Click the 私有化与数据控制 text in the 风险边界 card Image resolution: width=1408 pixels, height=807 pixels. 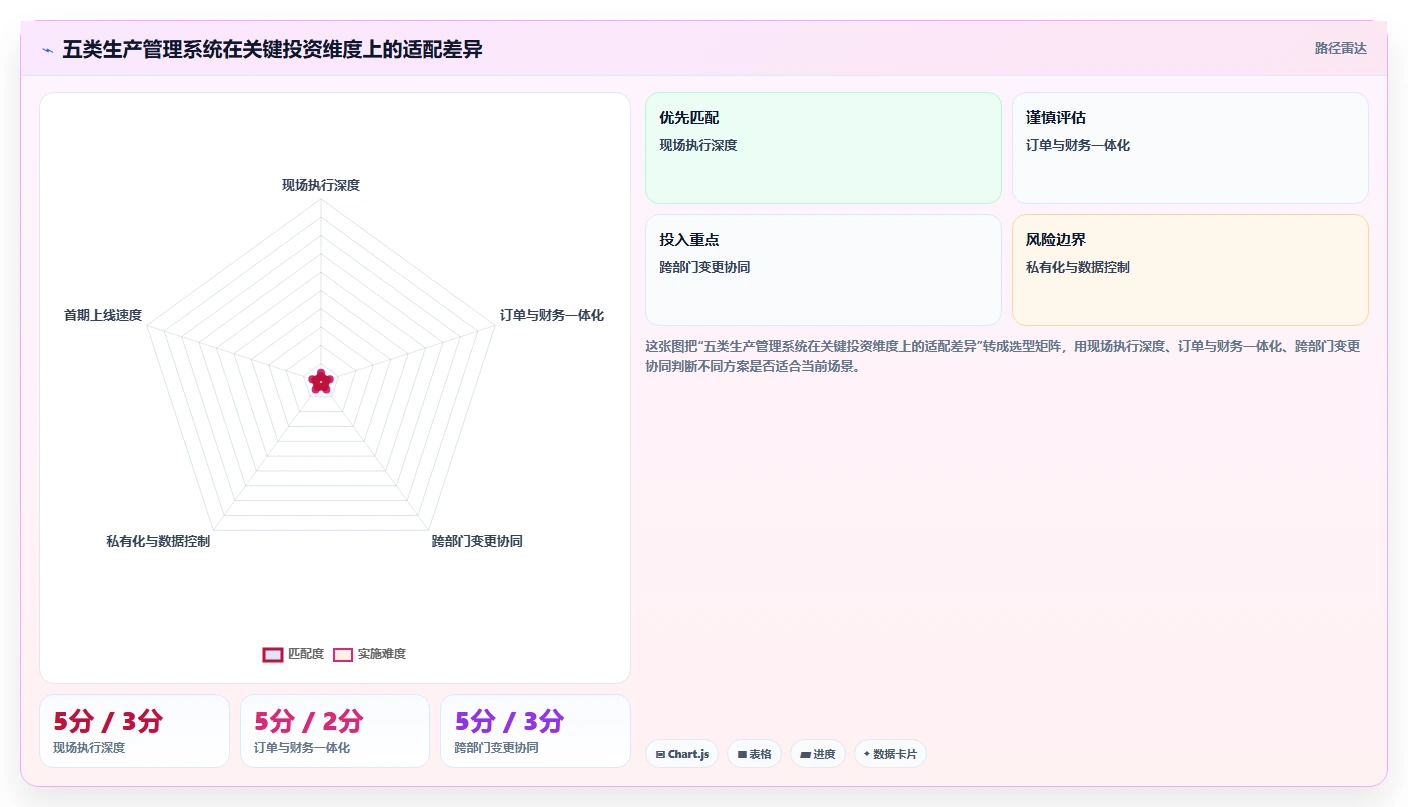coord(1078,267)
